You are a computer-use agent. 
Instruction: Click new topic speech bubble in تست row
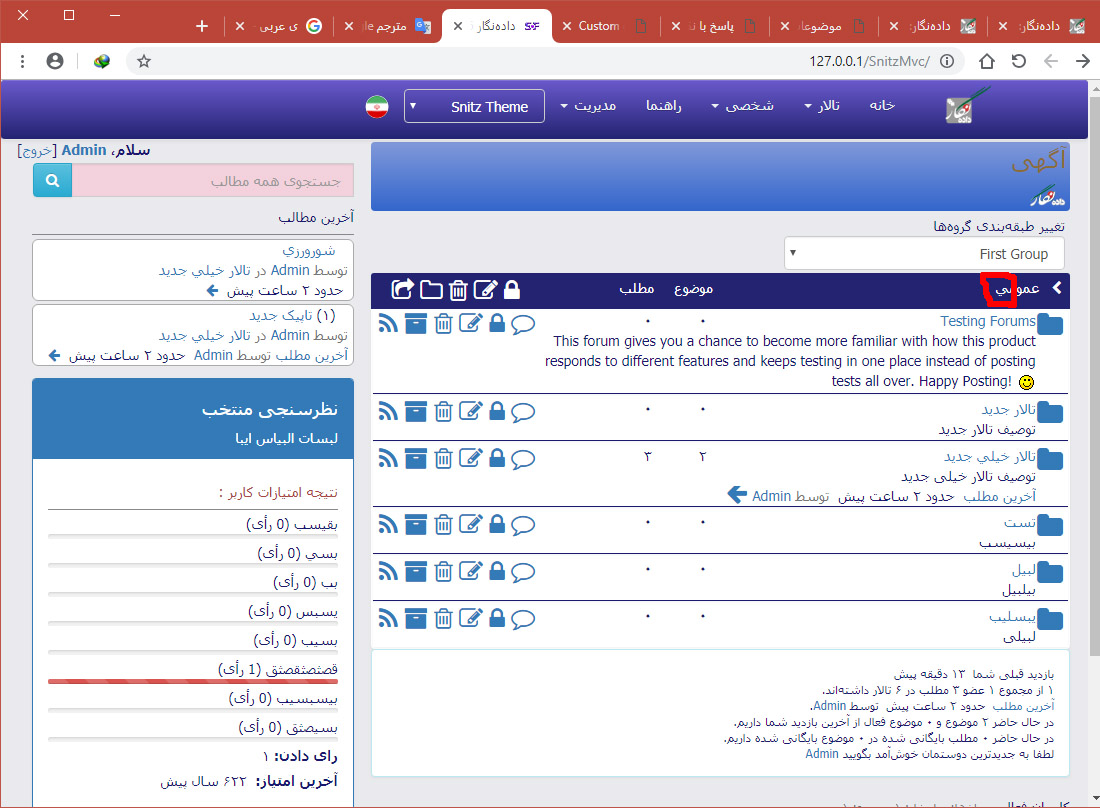[523, 524]
